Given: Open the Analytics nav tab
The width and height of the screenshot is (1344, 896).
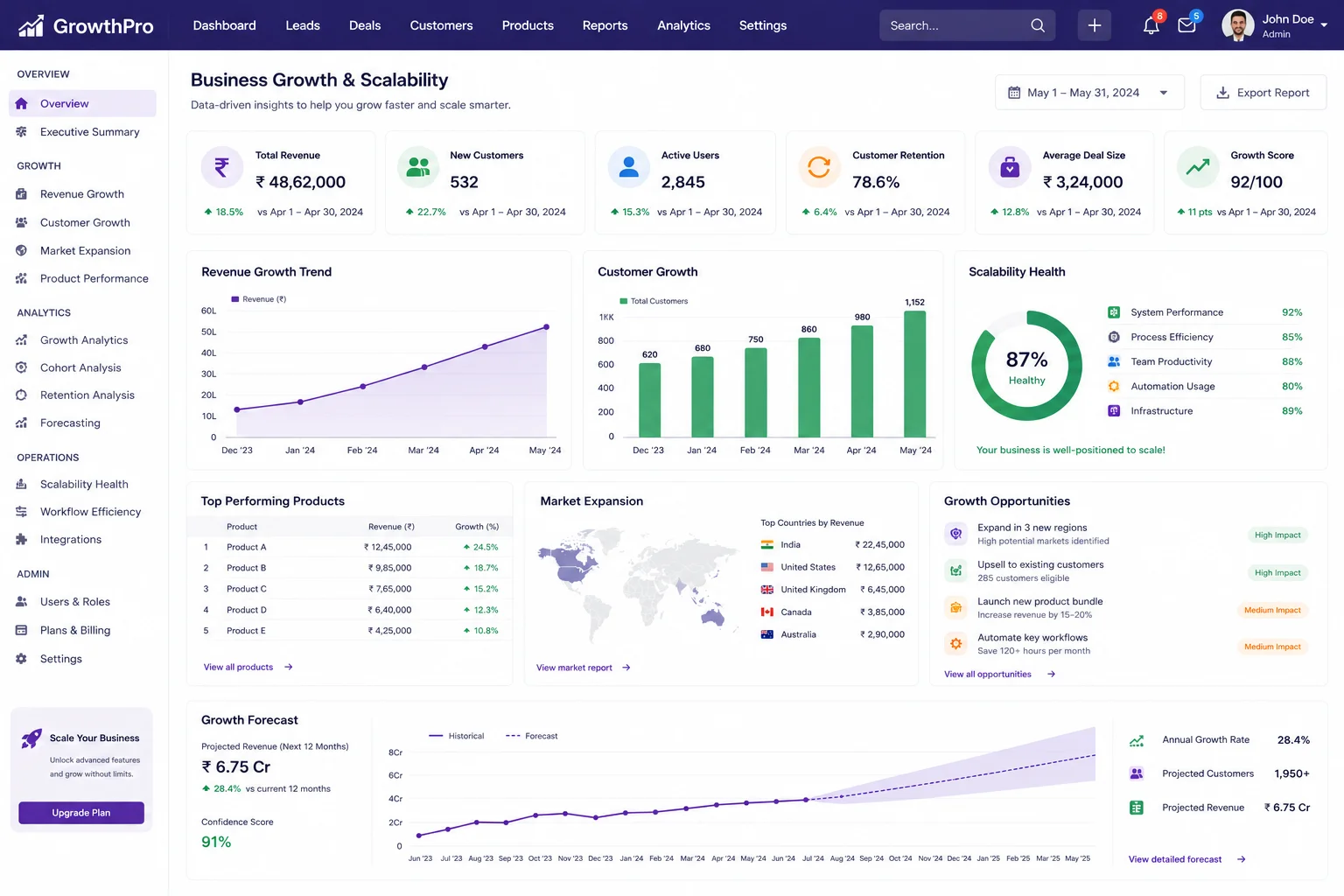Looking at the screenshot, I should click(684, 25).
